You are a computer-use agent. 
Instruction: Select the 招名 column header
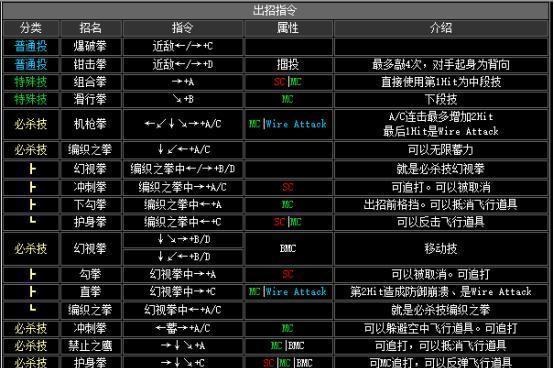pyautogui.click(x=91, y=28)
